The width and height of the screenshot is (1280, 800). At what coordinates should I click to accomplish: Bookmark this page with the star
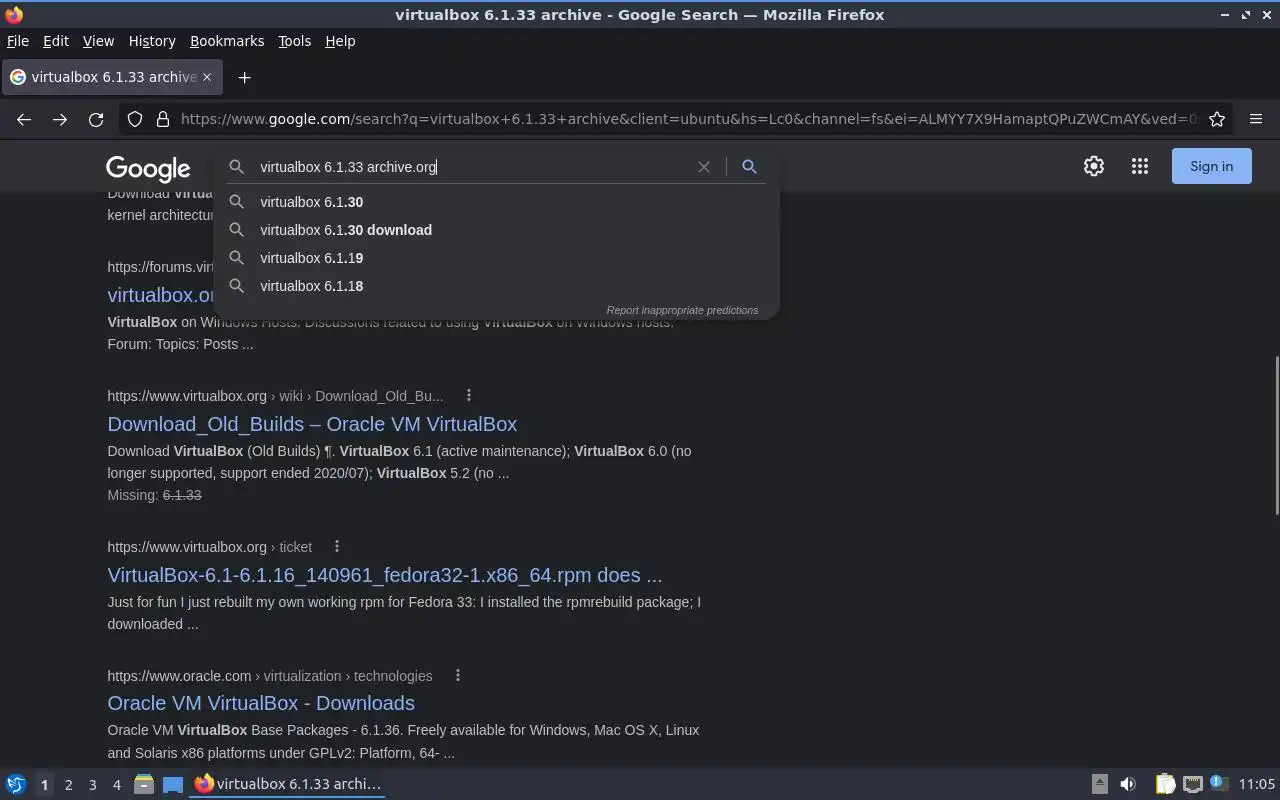click(1217, 119)
